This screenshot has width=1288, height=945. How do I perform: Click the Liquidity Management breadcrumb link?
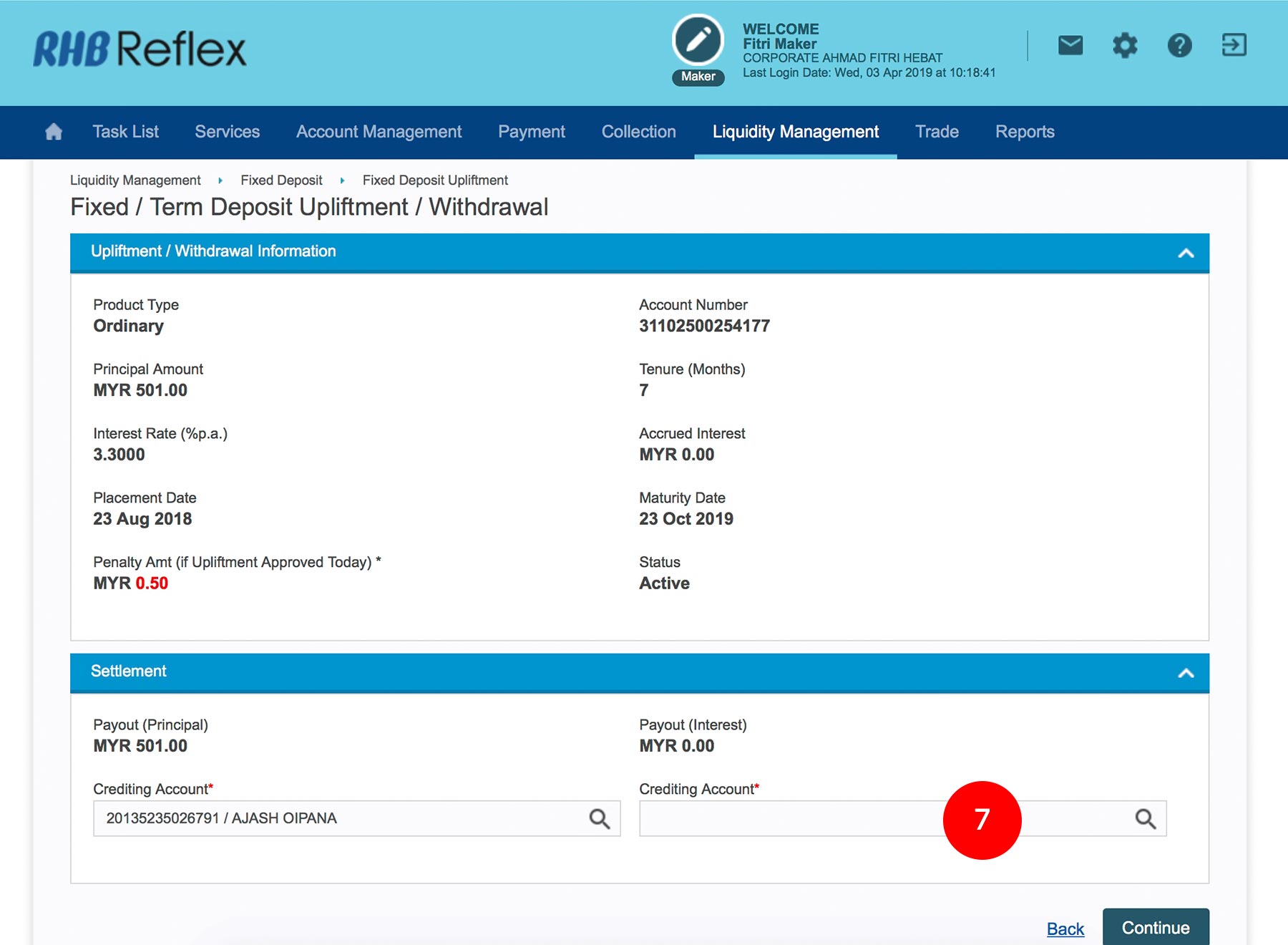[135, 180]
